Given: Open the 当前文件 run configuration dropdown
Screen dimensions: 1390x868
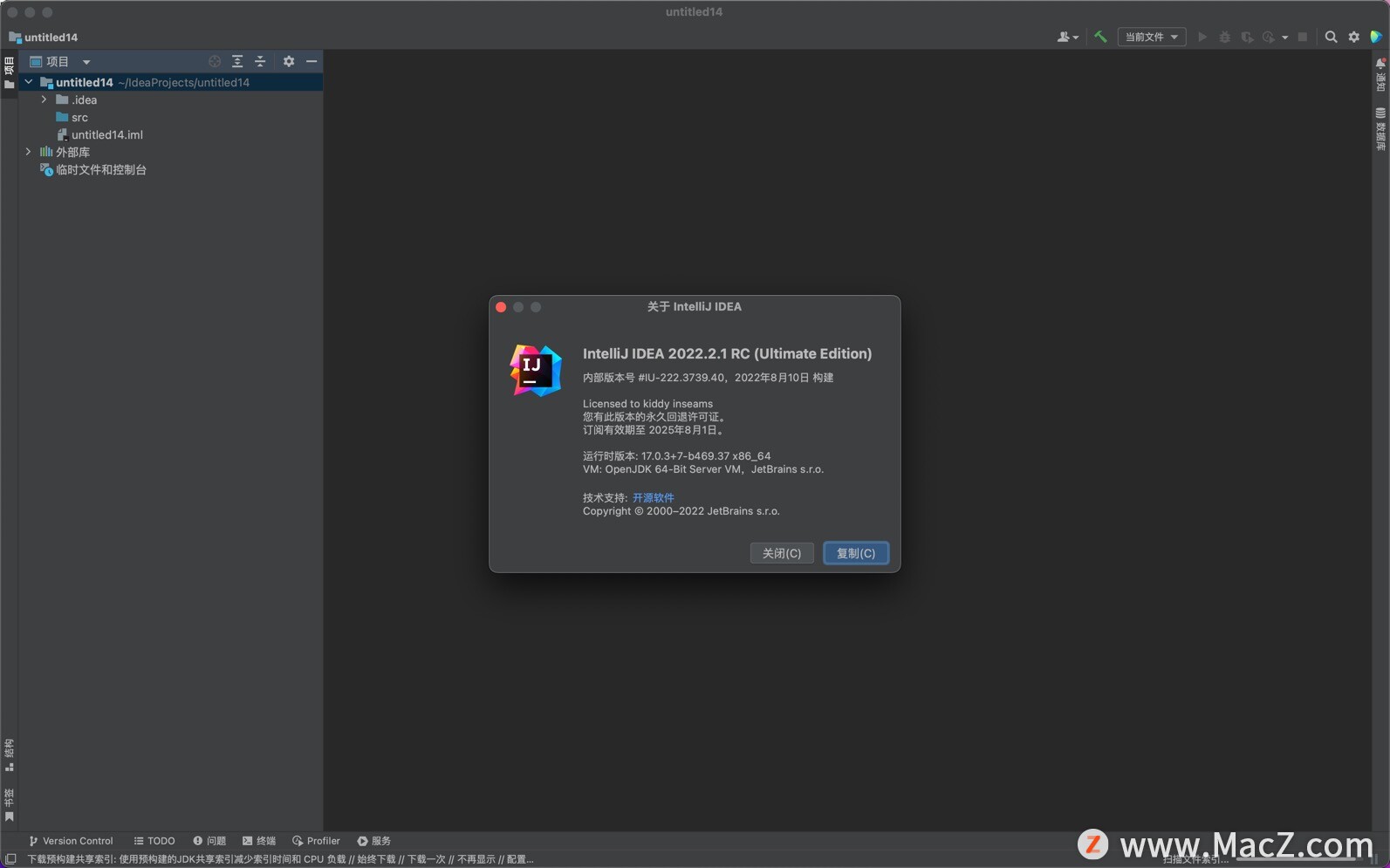Looking at the screenshot, I should [1152, 37].
